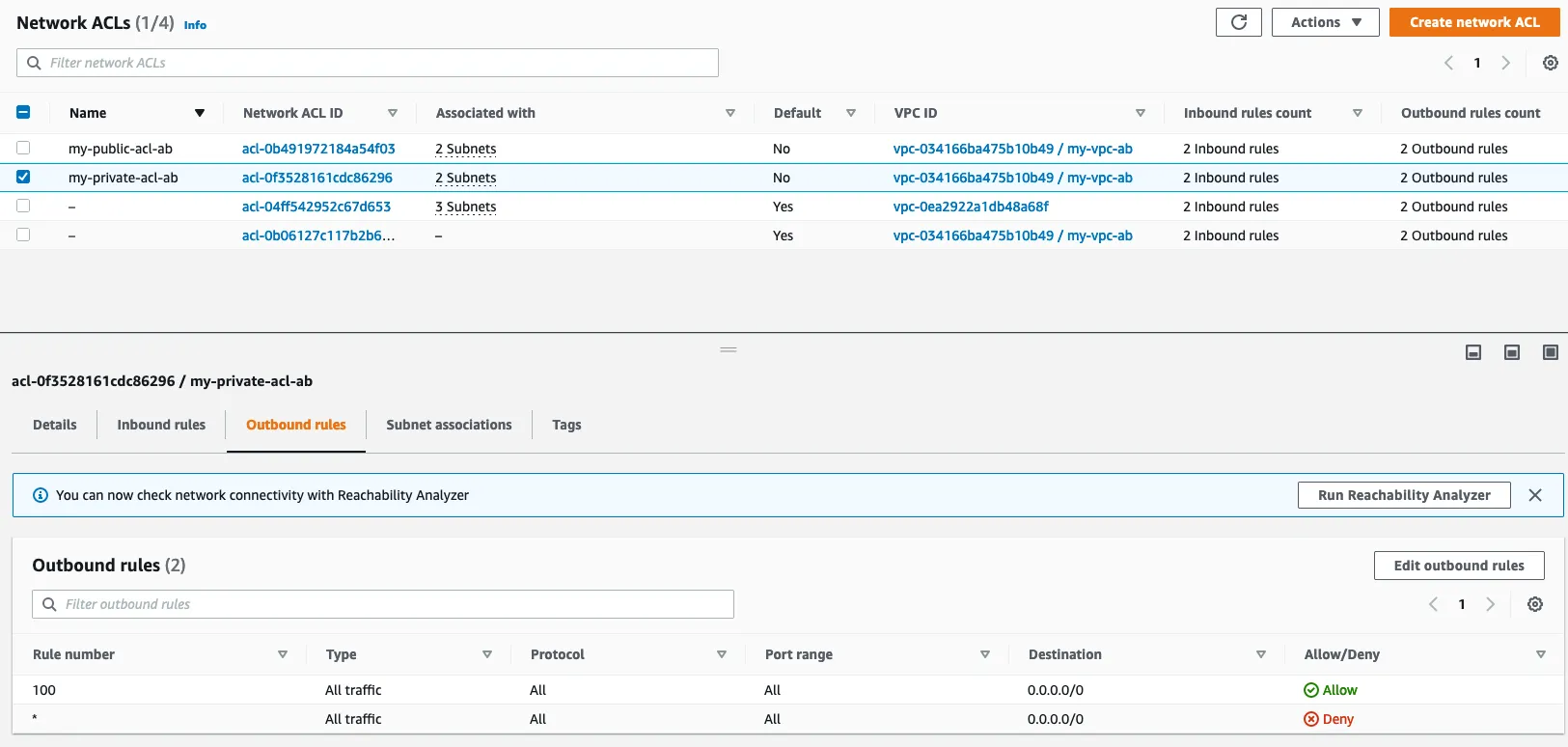Toggle the select-all header checkbox
The width and height of the screenshot is (1568, 747).
tap(23, 113)
